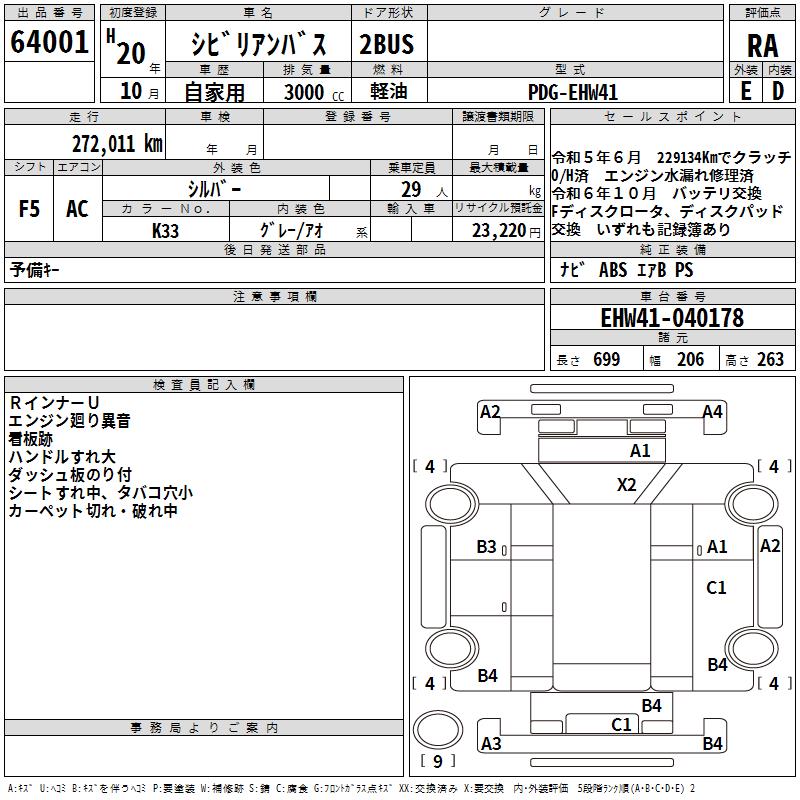Click the mileage value 272,011 km

[117, 143]
